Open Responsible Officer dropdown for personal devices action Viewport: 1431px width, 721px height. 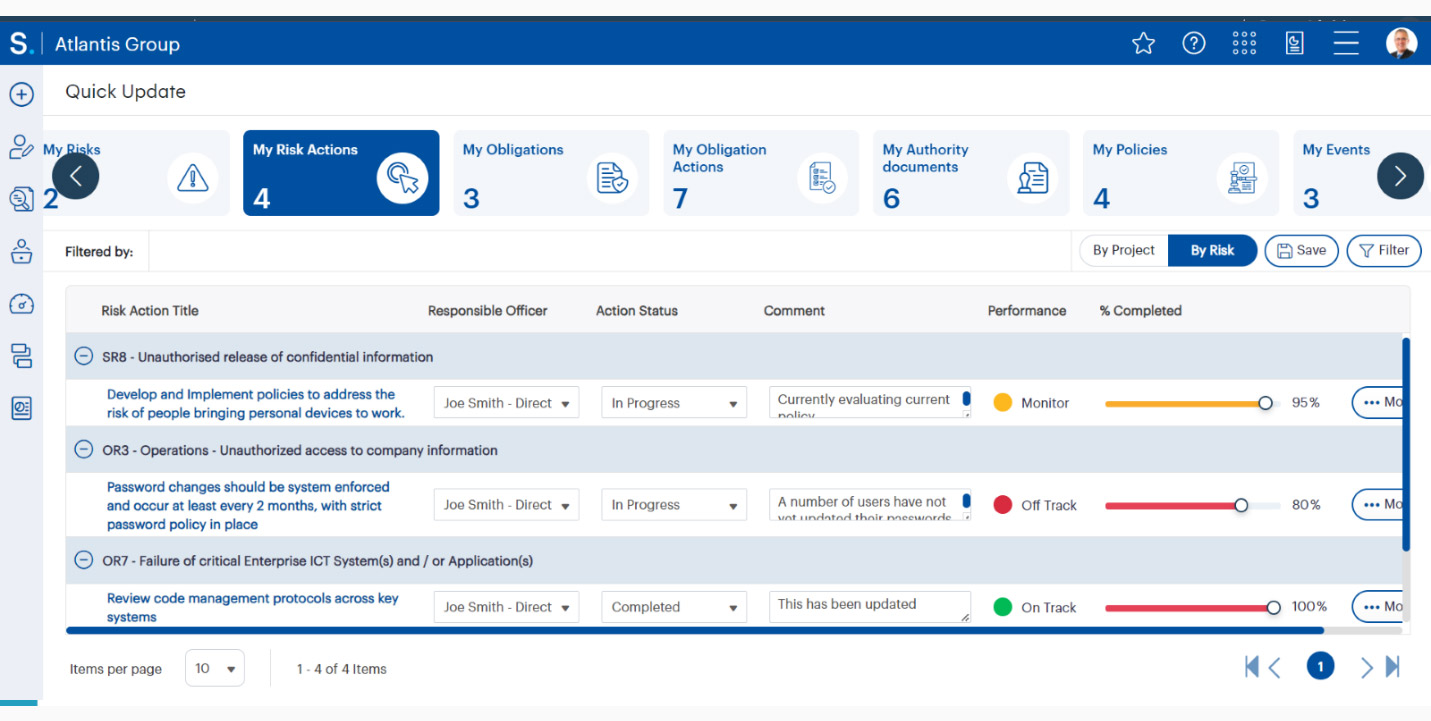[506, 403]
